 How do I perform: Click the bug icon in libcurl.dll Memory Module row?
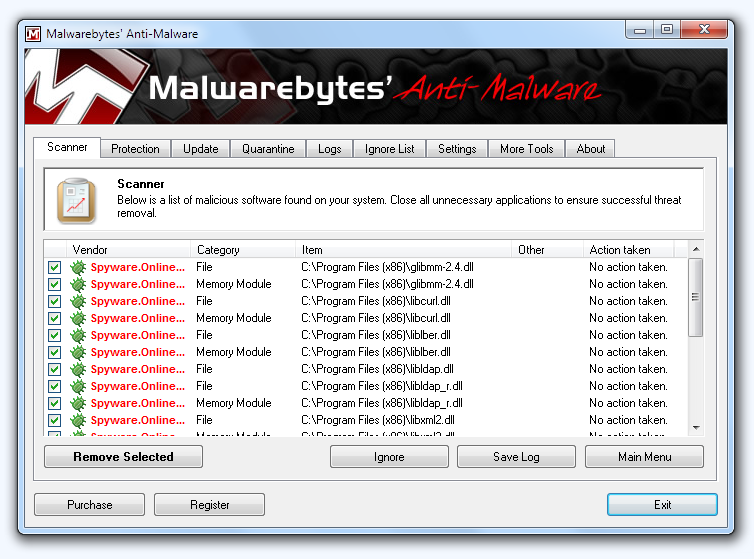(78, 318)
